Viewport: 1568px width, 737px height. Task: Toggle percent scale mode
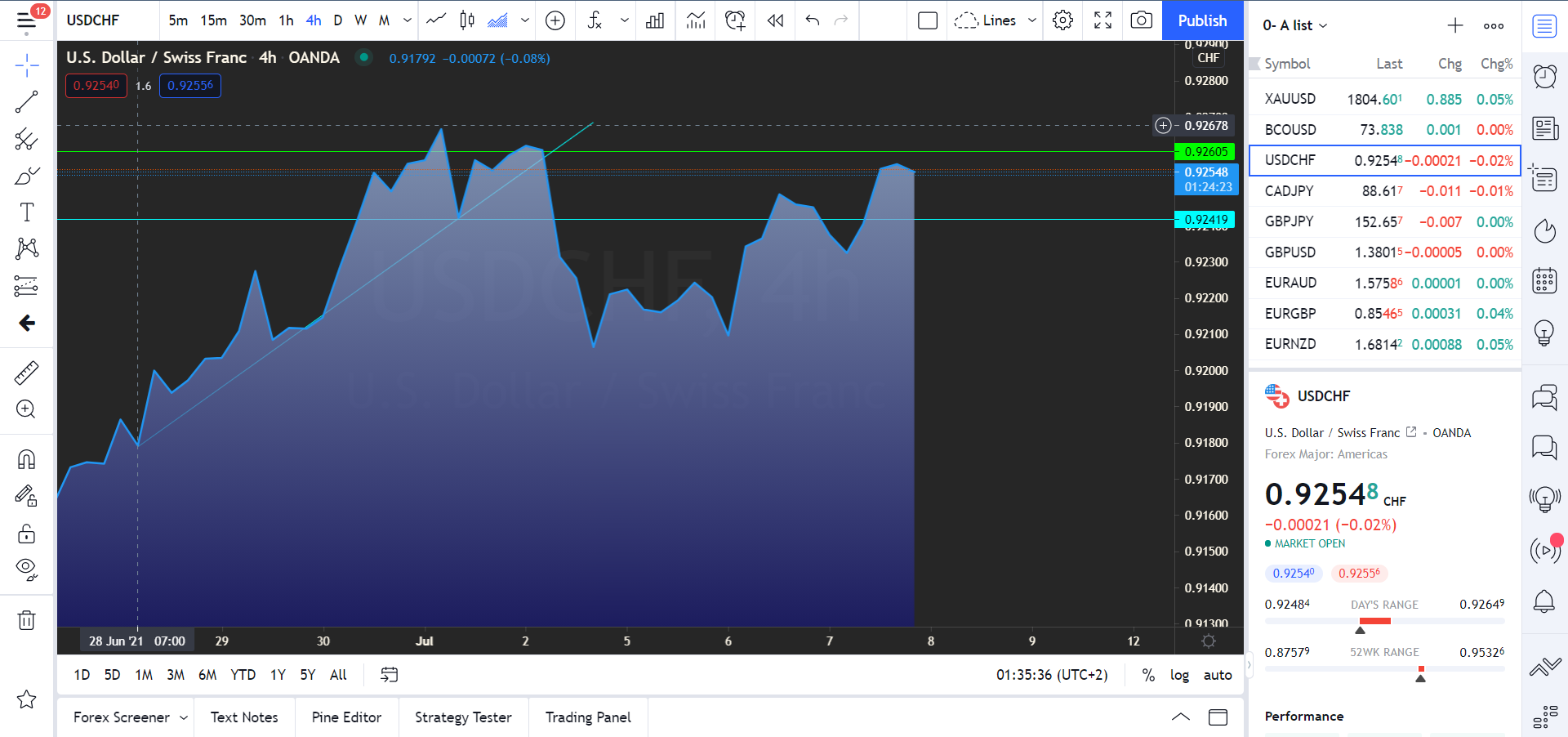tap(1148, 675)
